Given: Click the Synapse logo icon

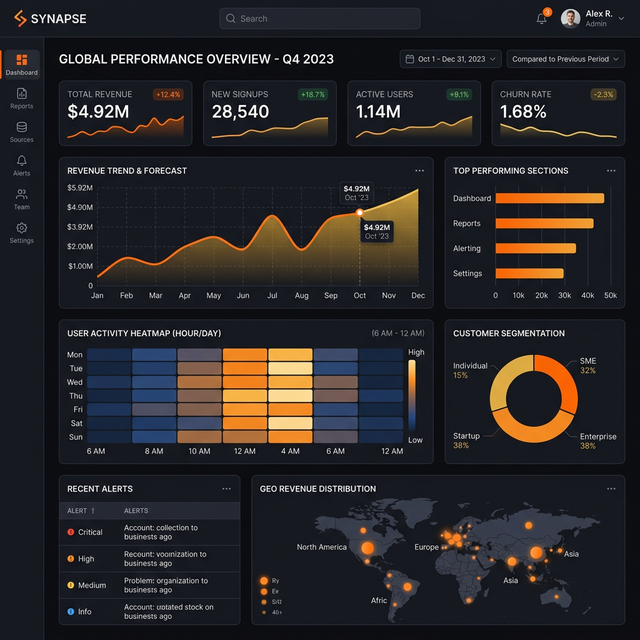Looking at the screenshot, I should tap(20, 18).
